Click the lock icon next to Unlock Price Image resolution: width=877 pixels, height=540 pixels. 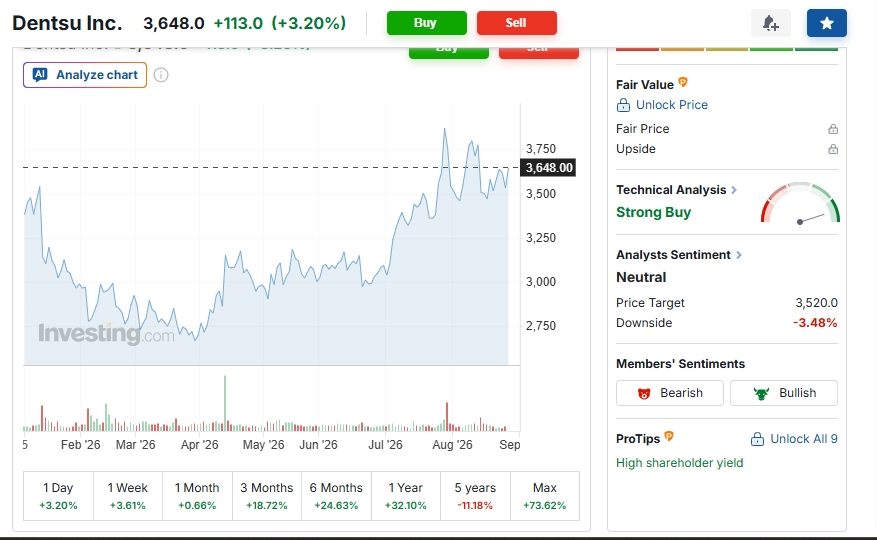click(623, 105)
